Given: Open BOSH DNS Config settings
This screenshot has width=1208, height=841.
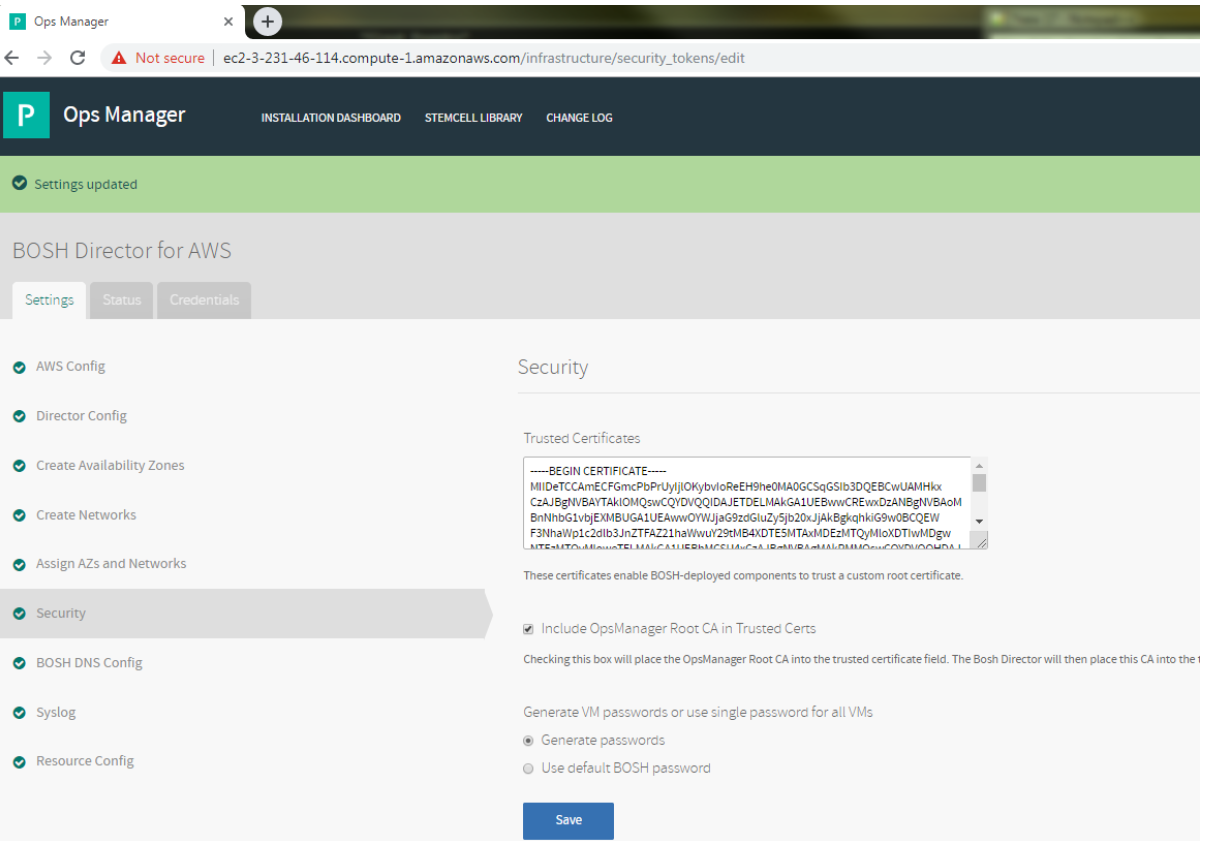Looking at the screenshot, I should point(89,663).
